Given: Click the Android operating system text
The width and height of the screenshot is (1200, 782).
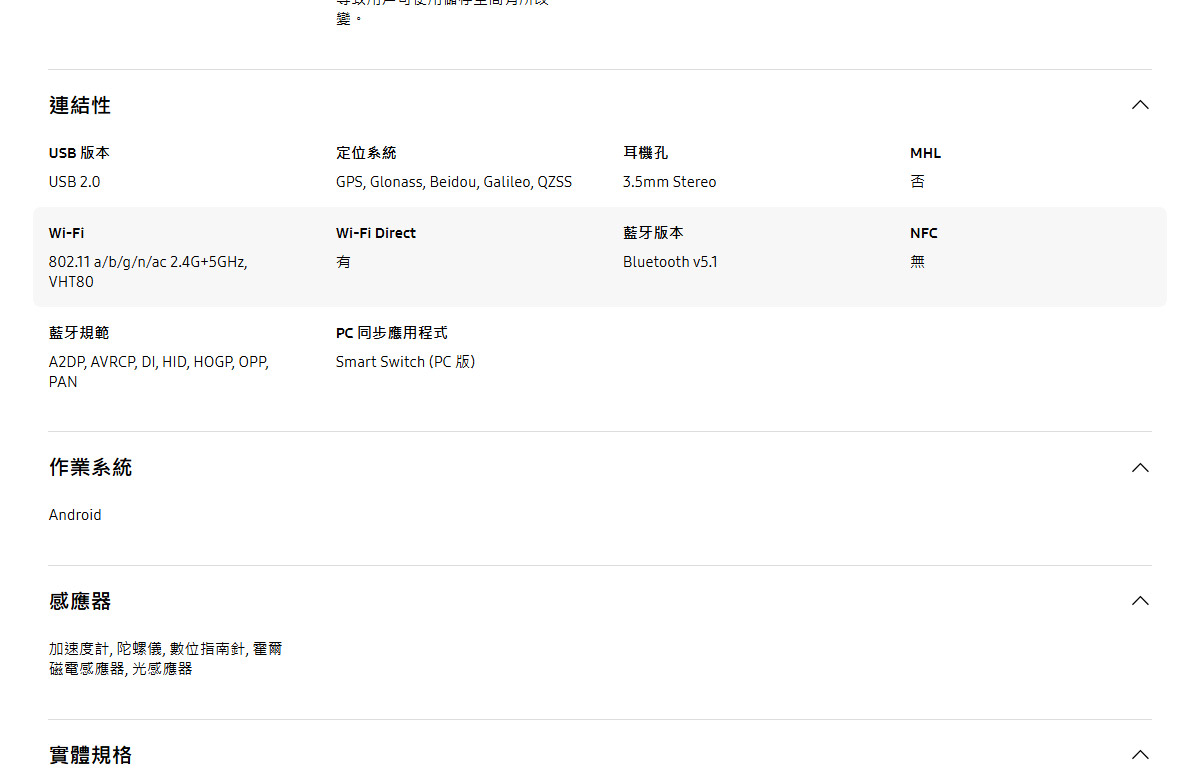Looking at the screenshot, I should pyautogui.click(x=75, y=515).
